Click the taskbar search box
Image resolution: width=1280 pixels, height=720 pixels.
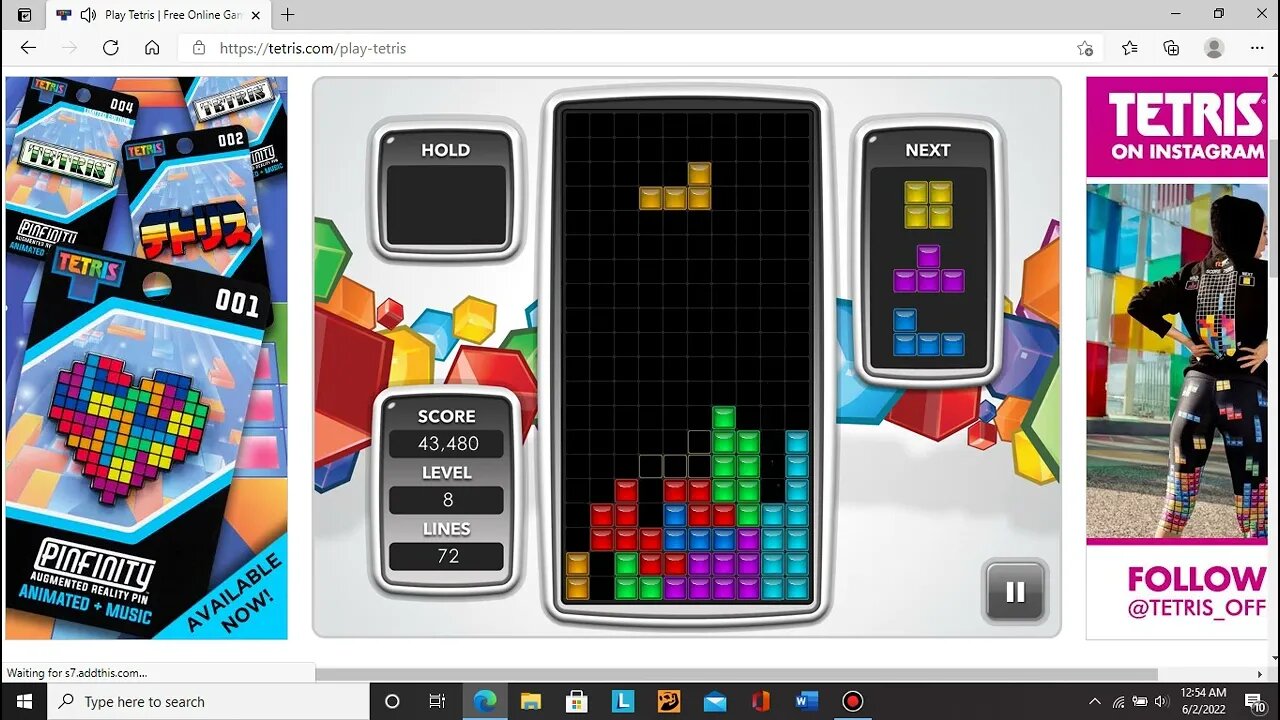point(209,701)
